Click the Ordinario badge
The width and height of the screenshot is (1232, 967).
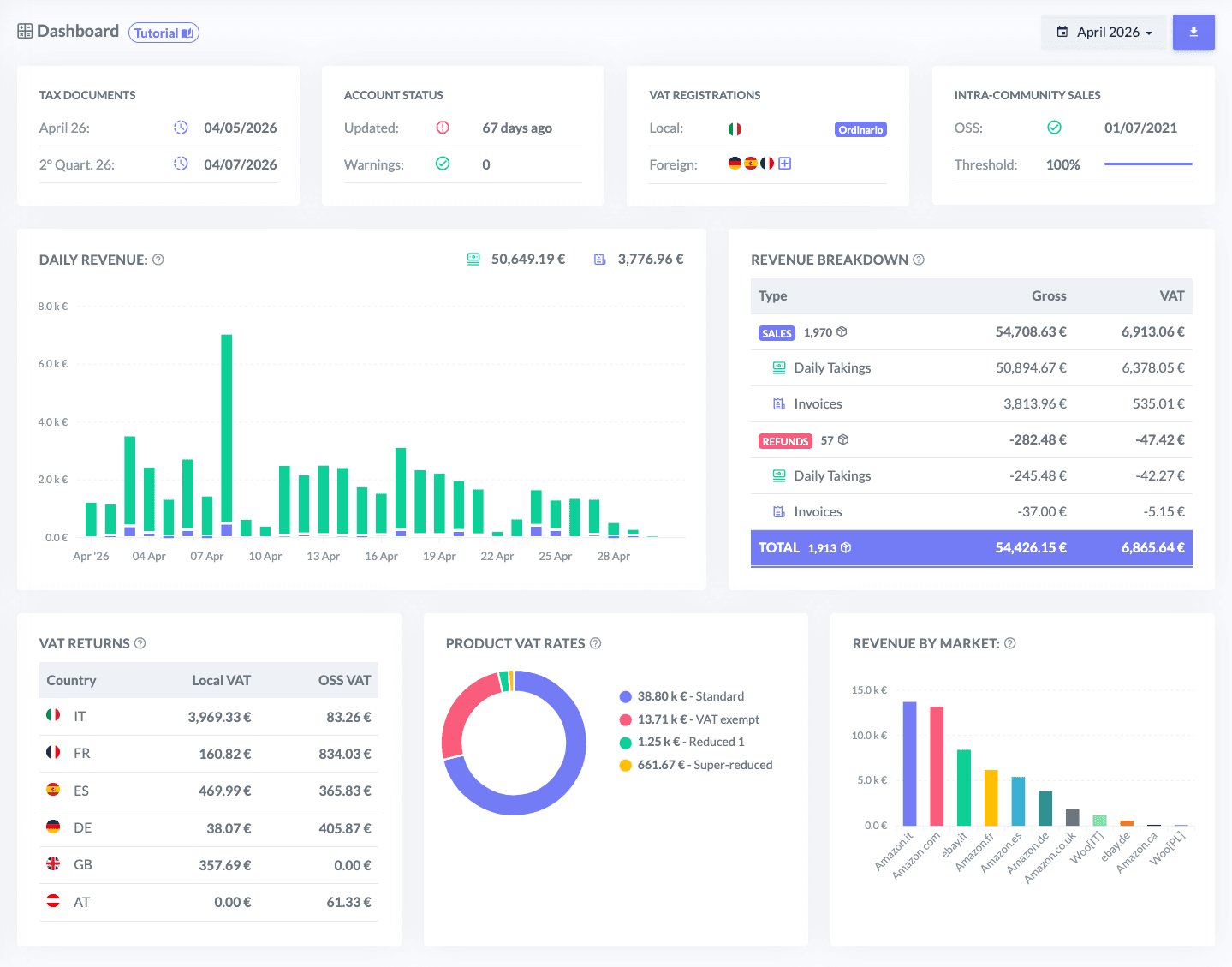click(860, 129)
